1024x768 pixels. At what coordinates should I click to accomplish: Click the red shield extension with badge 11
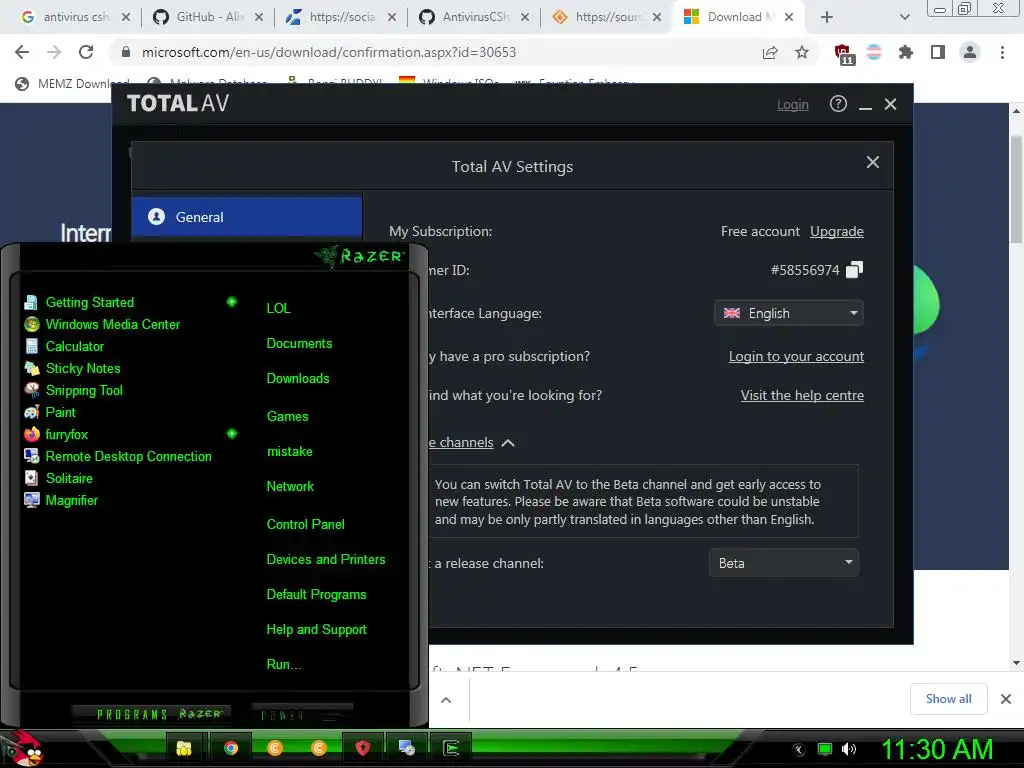coord(844,54)
